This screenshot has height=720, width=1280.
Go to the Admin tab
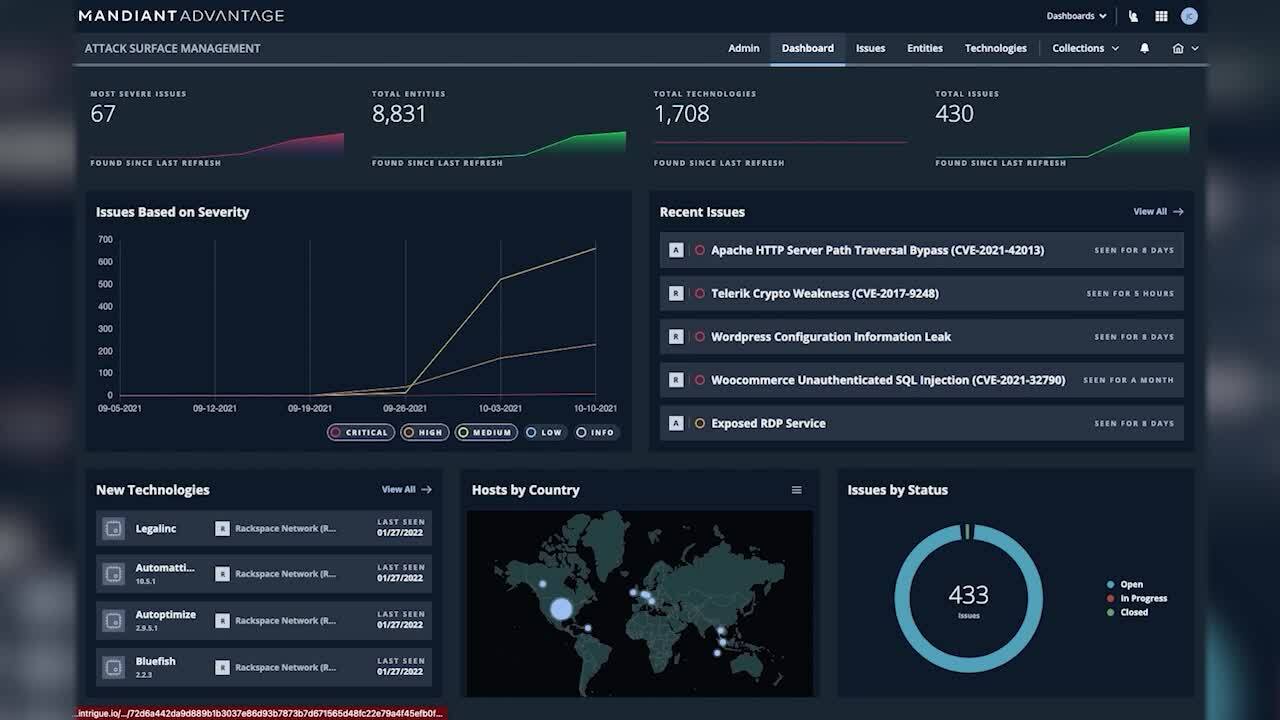pos(744,48)
